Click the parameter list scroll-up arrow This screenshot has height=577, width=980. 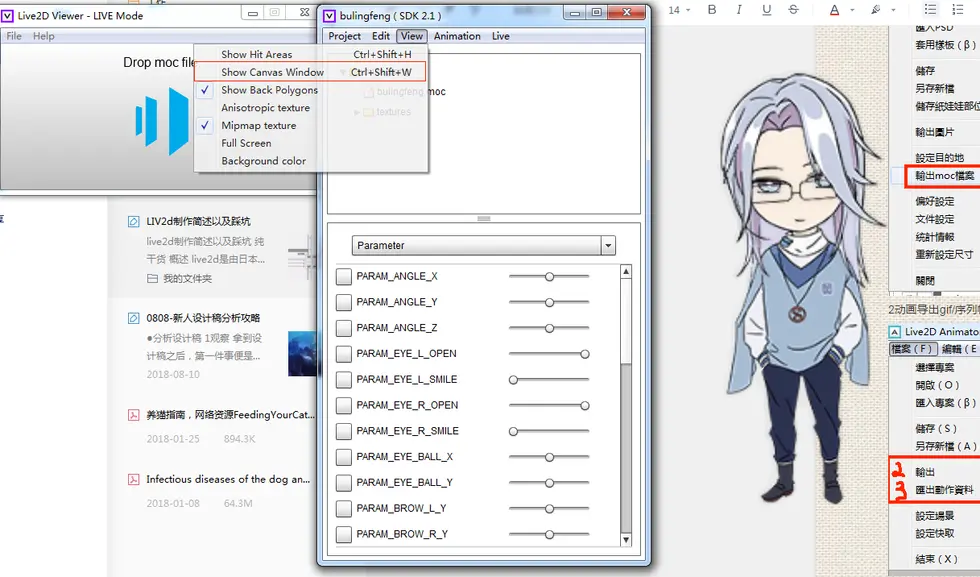pyautogui.click(x=626, y=271)
